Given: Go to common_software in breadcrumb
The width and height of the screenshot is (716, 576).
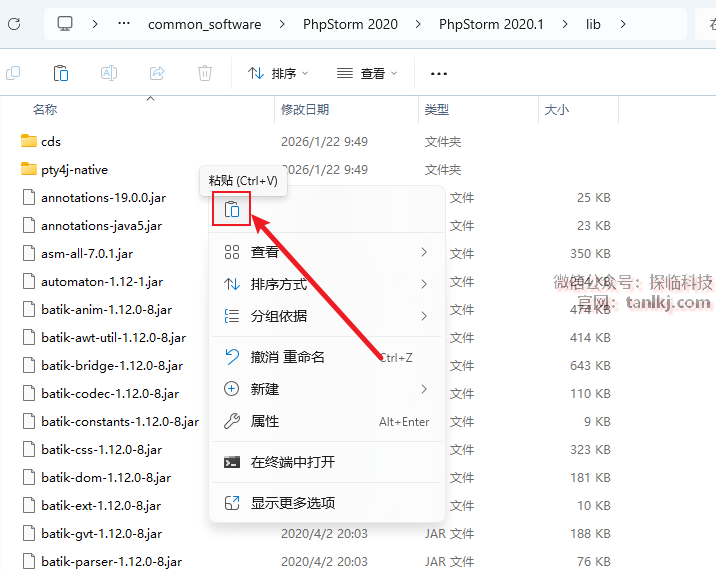Looking at the screenshot, I should 205,24.
